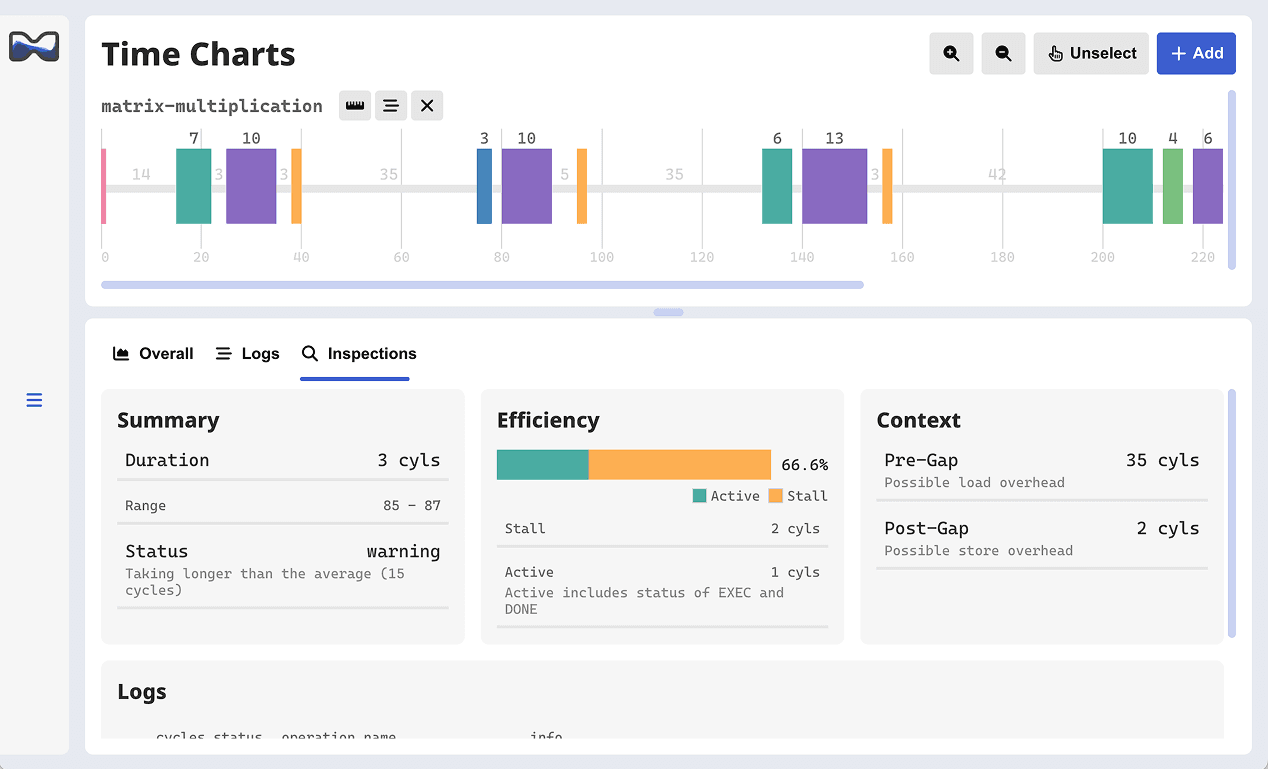Expand the chart panel via the resize handle
This screenshot has width=1268, height=769.
pos(668,312)
